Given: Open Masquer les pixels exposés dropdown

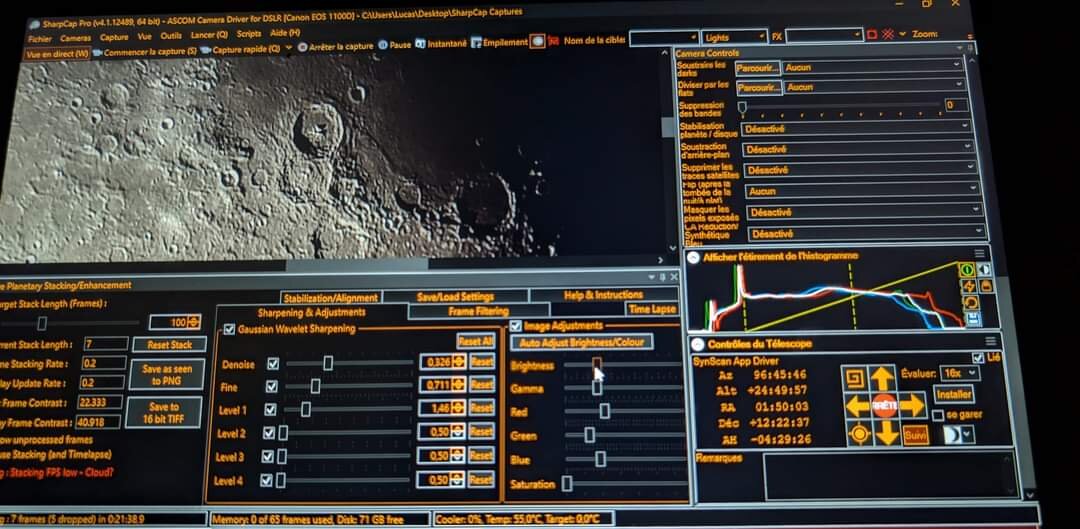Looking at the screenshot, I should [866, 211].
